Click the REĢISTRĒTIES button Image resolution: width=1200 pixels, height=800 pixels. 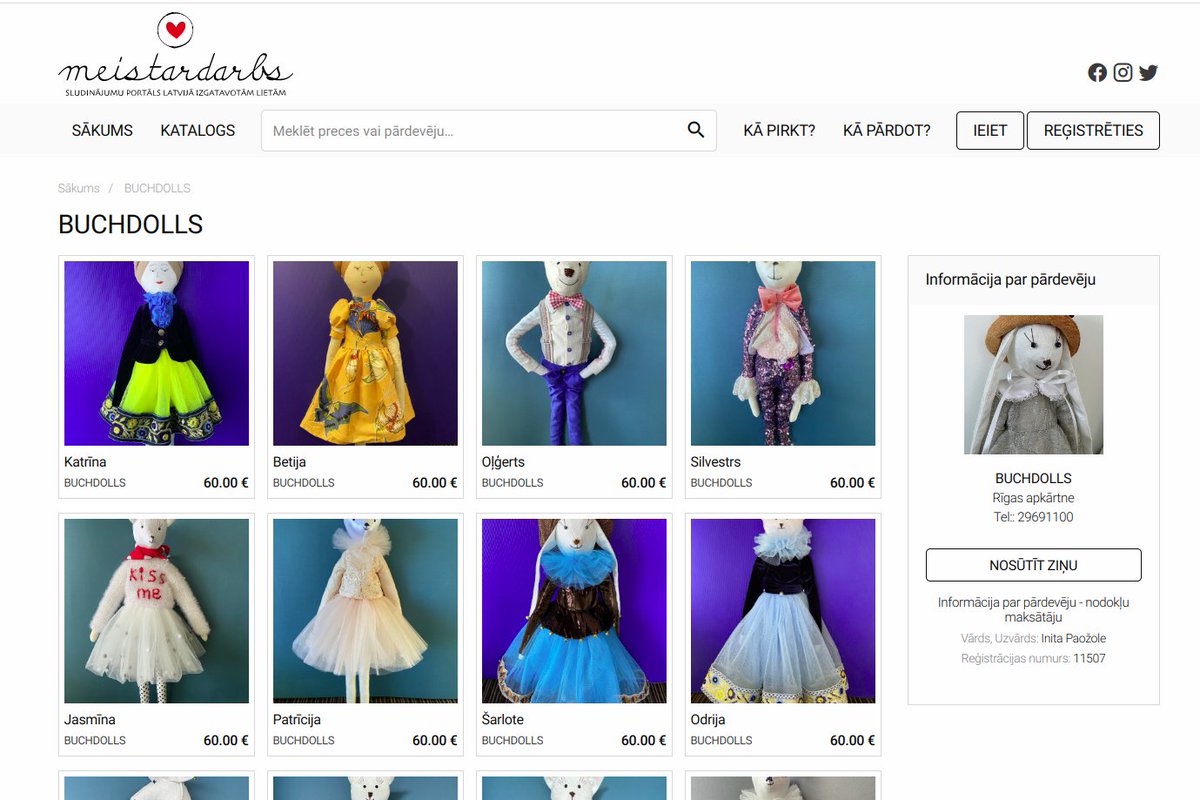pos(1093,131)
